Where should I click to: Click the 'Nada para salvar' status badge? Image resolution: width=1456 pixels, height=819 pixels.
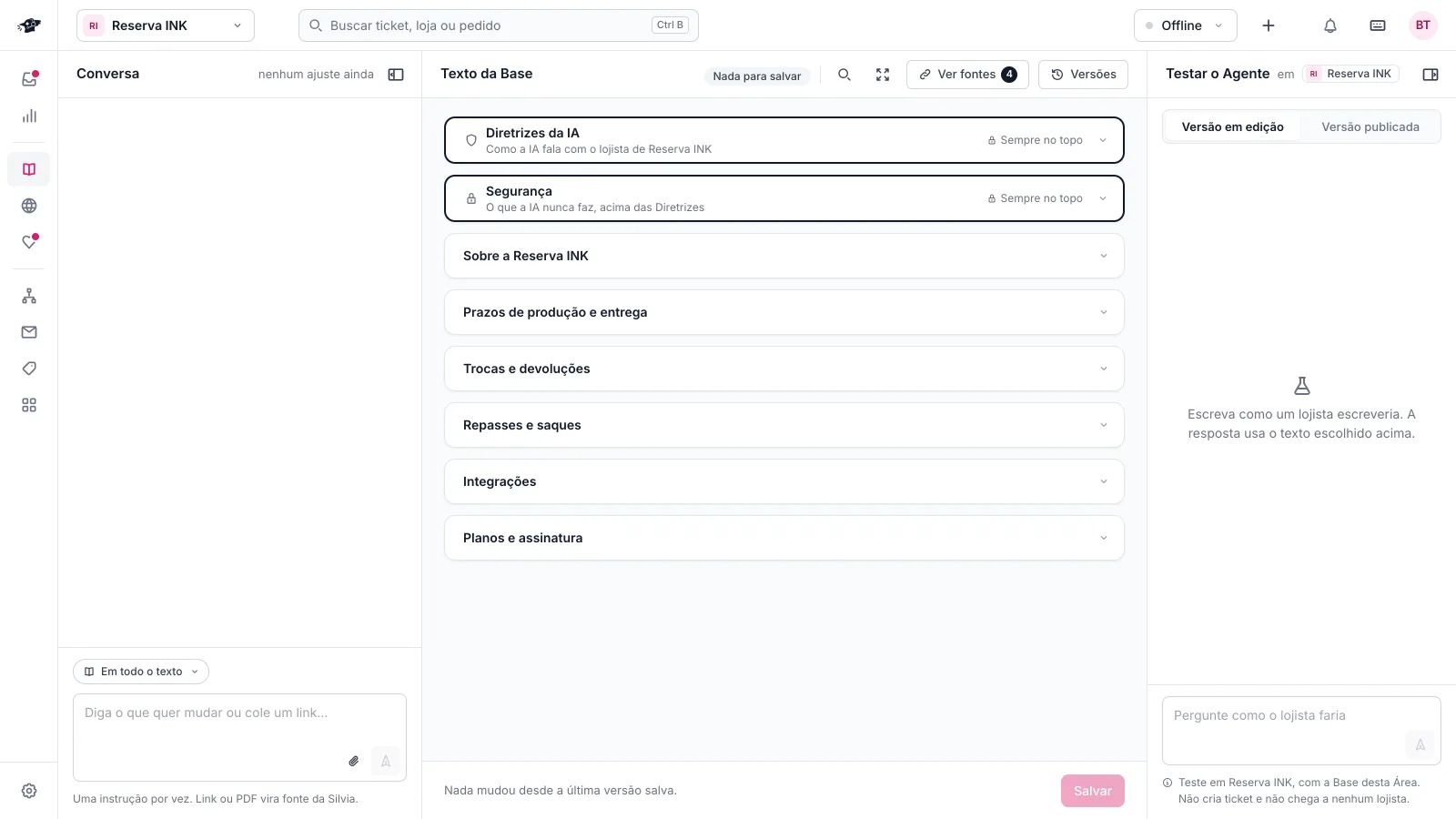coord(757,76)
